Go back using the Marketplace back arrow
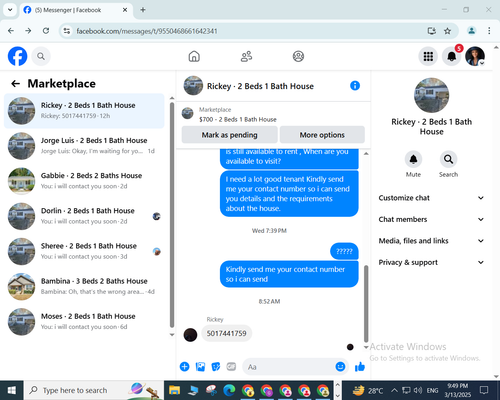The width and height of the screenshot is (500, 400). pos(16,83)
